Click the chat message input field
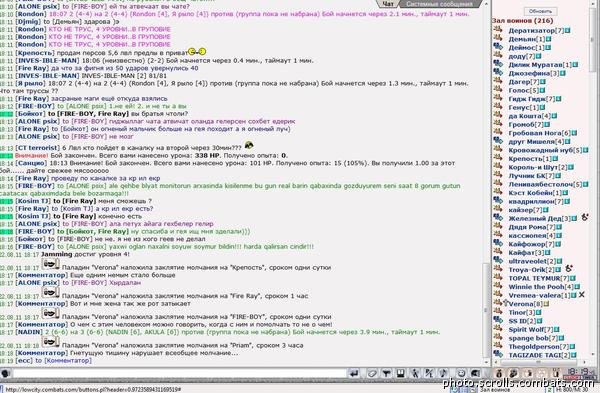600x393 pixels. click(180, 373)
